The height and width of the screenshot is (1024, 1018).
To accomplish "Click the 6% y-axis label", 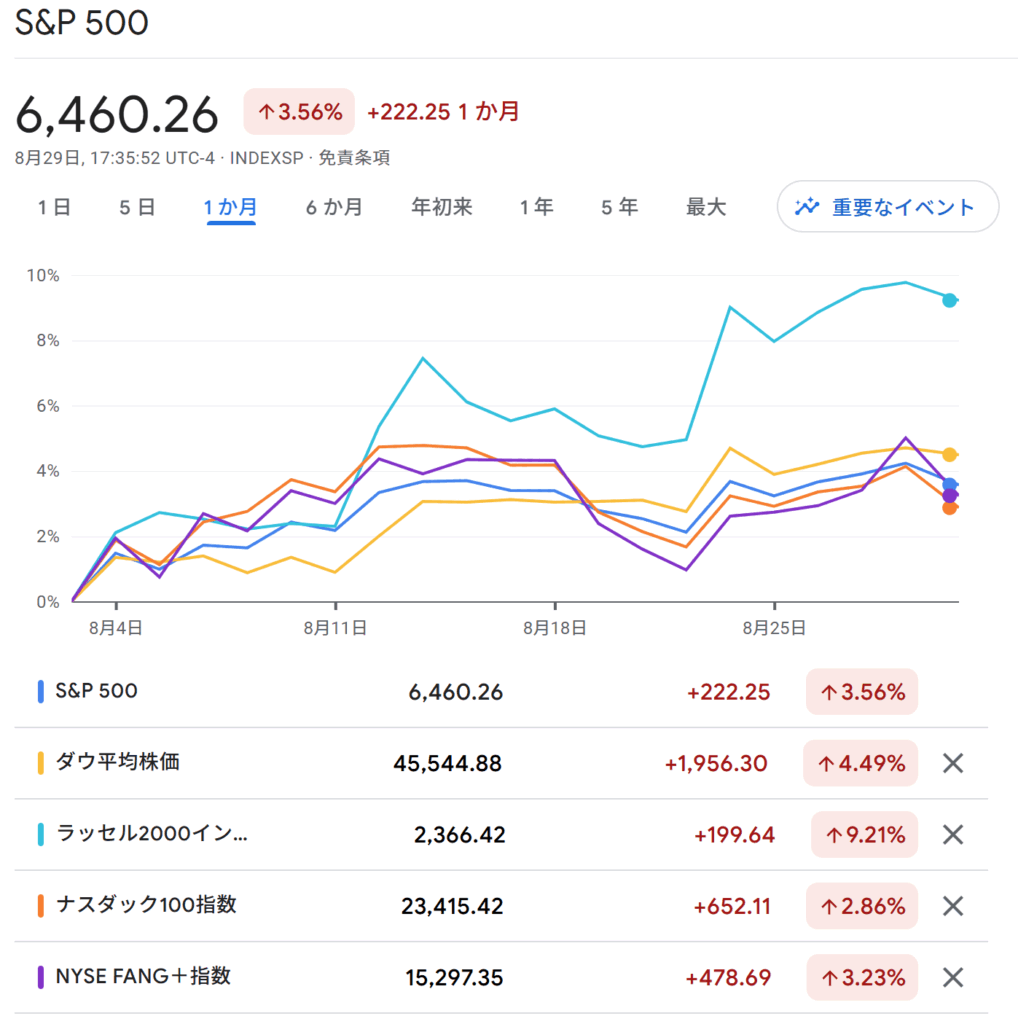I will 48,406.
